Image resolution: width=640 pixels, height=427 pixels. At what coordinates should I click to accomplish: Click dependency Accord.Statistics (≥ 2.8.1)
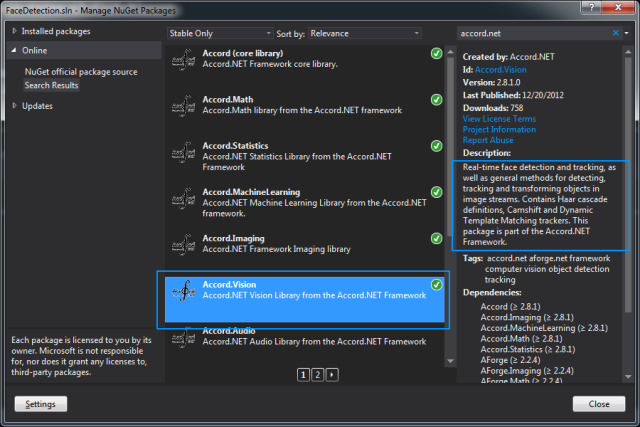click(528, 349)
